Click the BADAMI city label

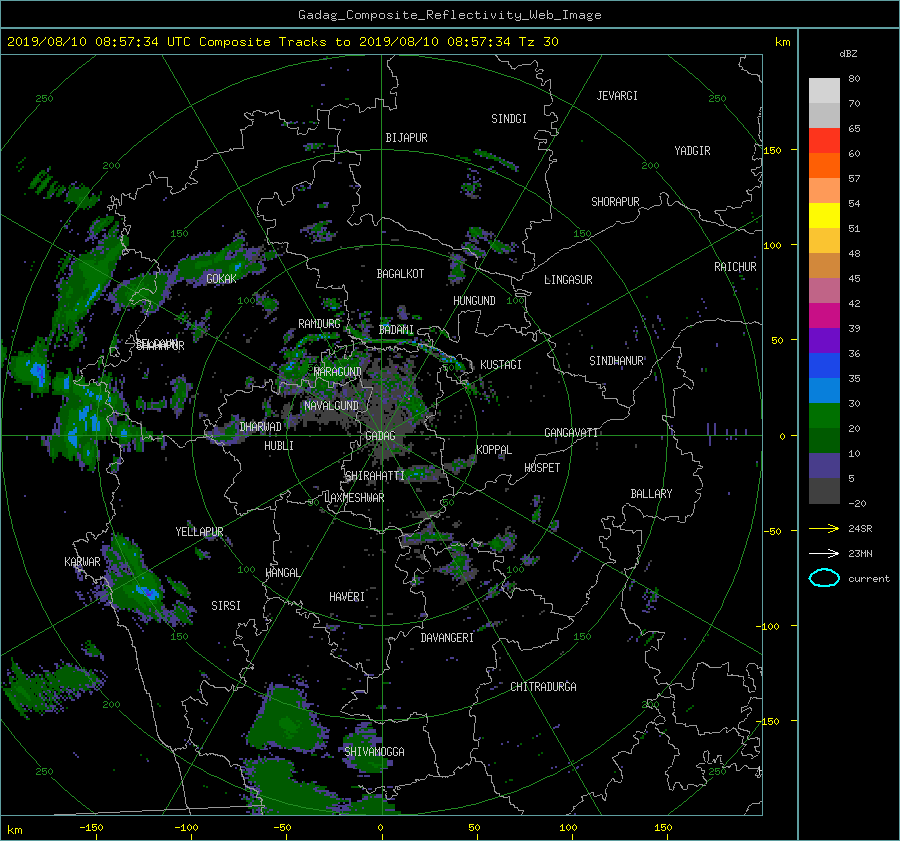pos(396,330)
